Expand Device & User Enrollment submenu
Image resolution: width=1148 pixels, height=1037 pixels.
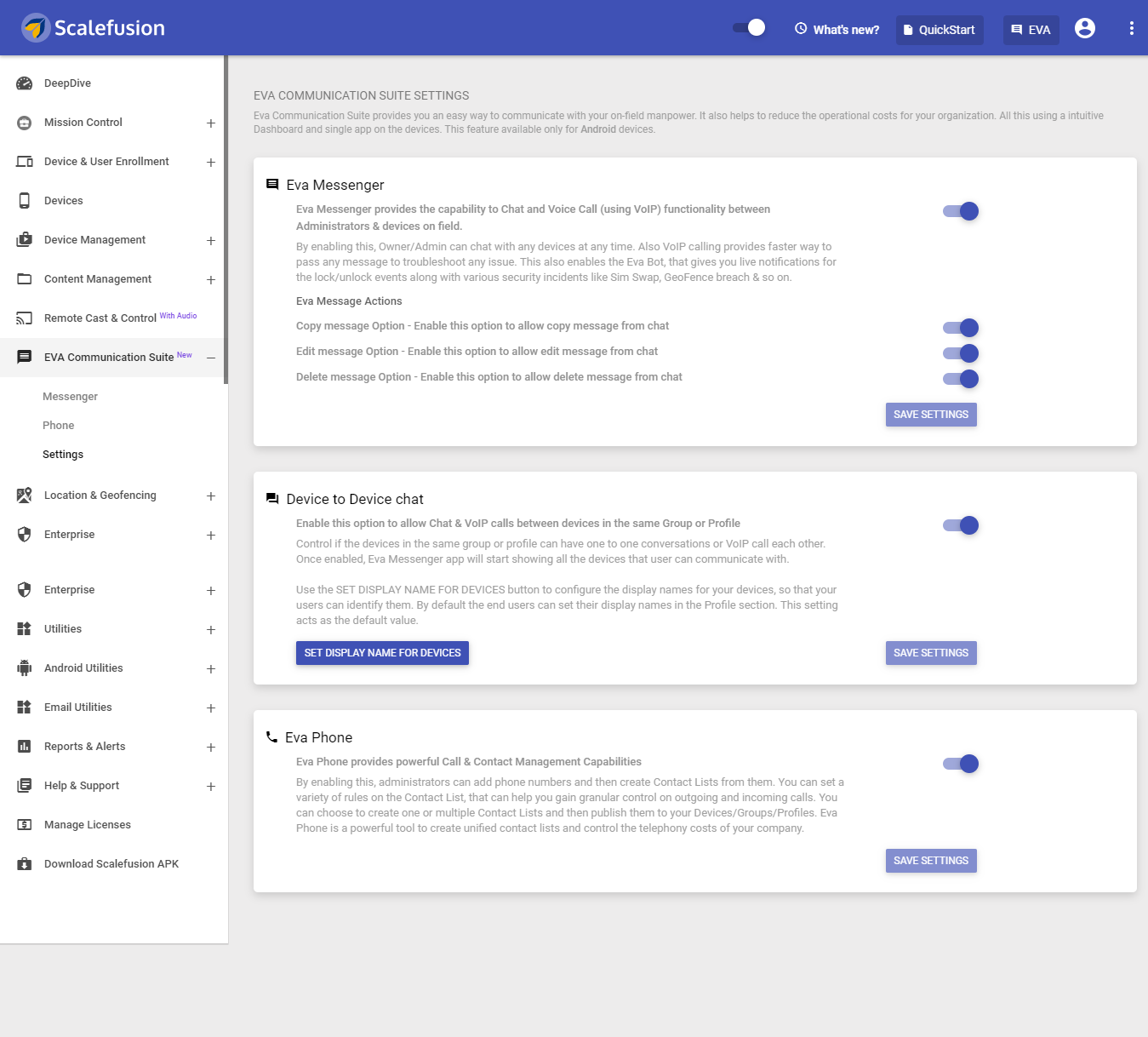pyautogui.click(x=211, y=163)
